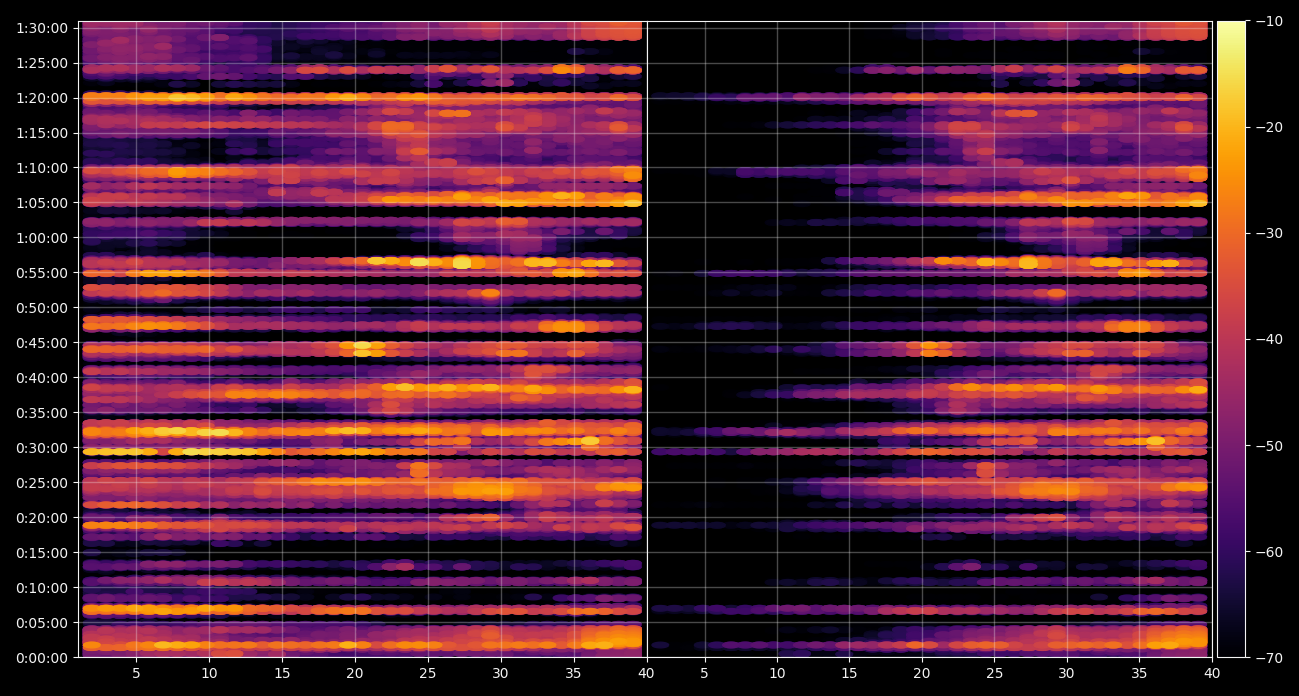Click tick label 35 of second heatmap
Image resolution: width=1299 pixels, height=696 pixels.
[x=1140, y=674]
